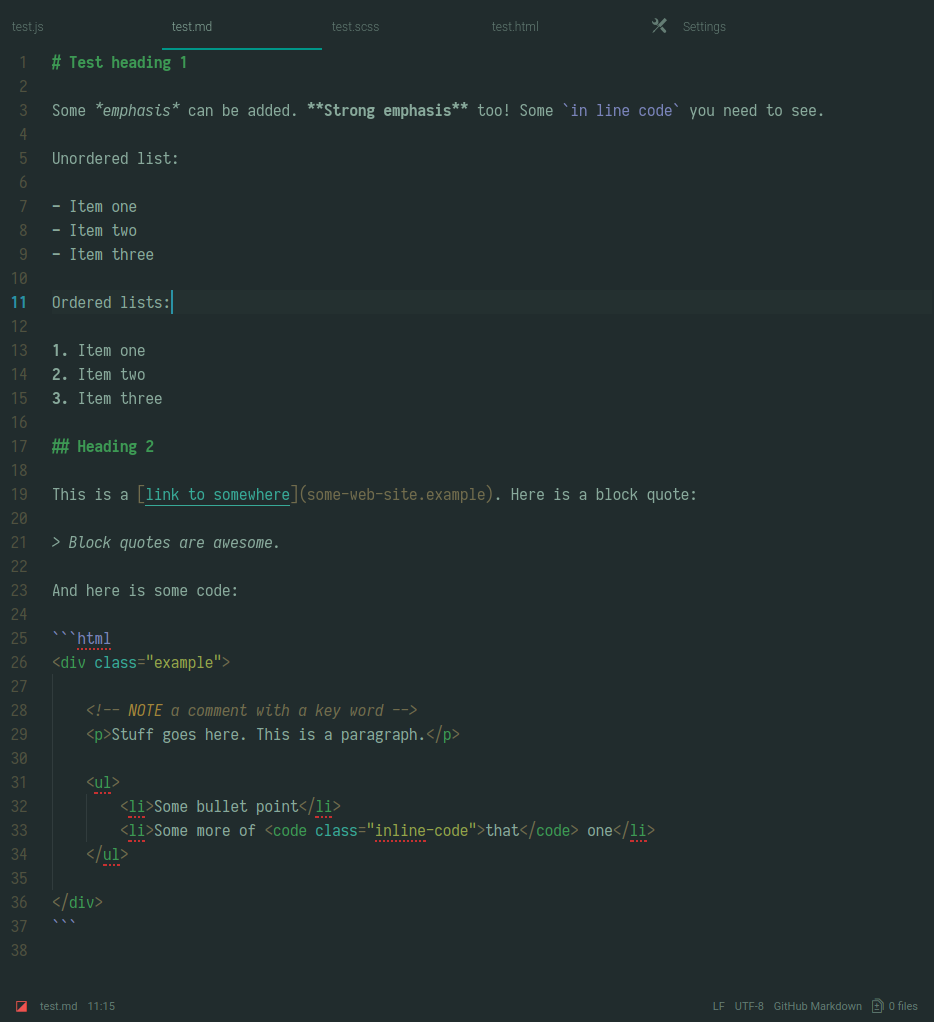The height and width of the screenshot is (1022, 934).
Task: Click the '*emphasis*' italic text
Action: tap(137, 111)
